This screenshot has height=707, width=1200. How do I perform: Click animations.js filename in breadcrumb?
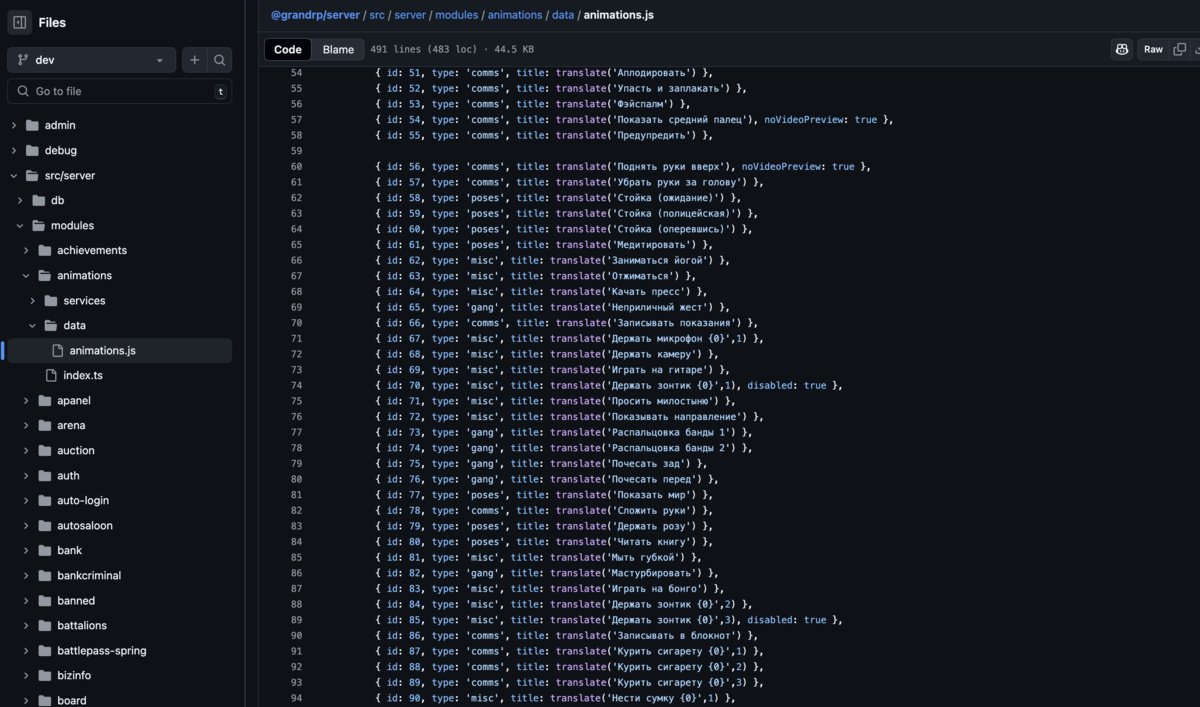tap(618, 15)
